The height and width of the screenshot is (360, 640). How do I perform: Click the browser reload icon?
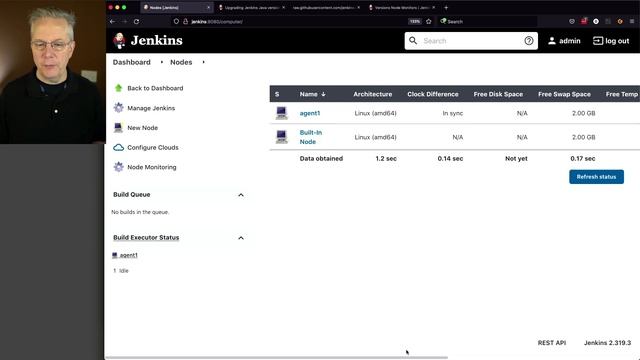pos(136,21)
